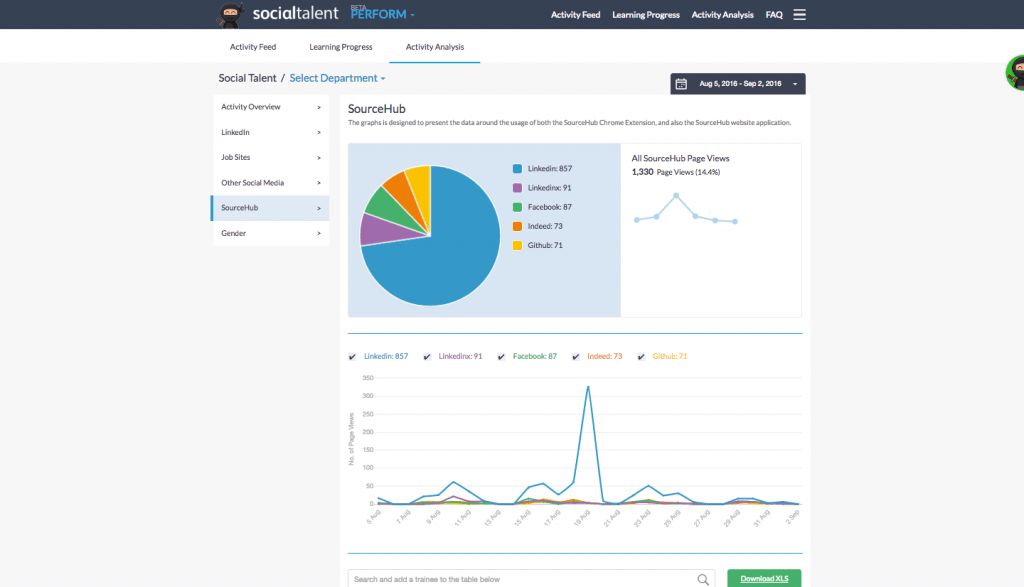Viewport: 1024px width, 587px height.
Task: Open the Select Department dropdown
Action: click(x=337, y=78)
